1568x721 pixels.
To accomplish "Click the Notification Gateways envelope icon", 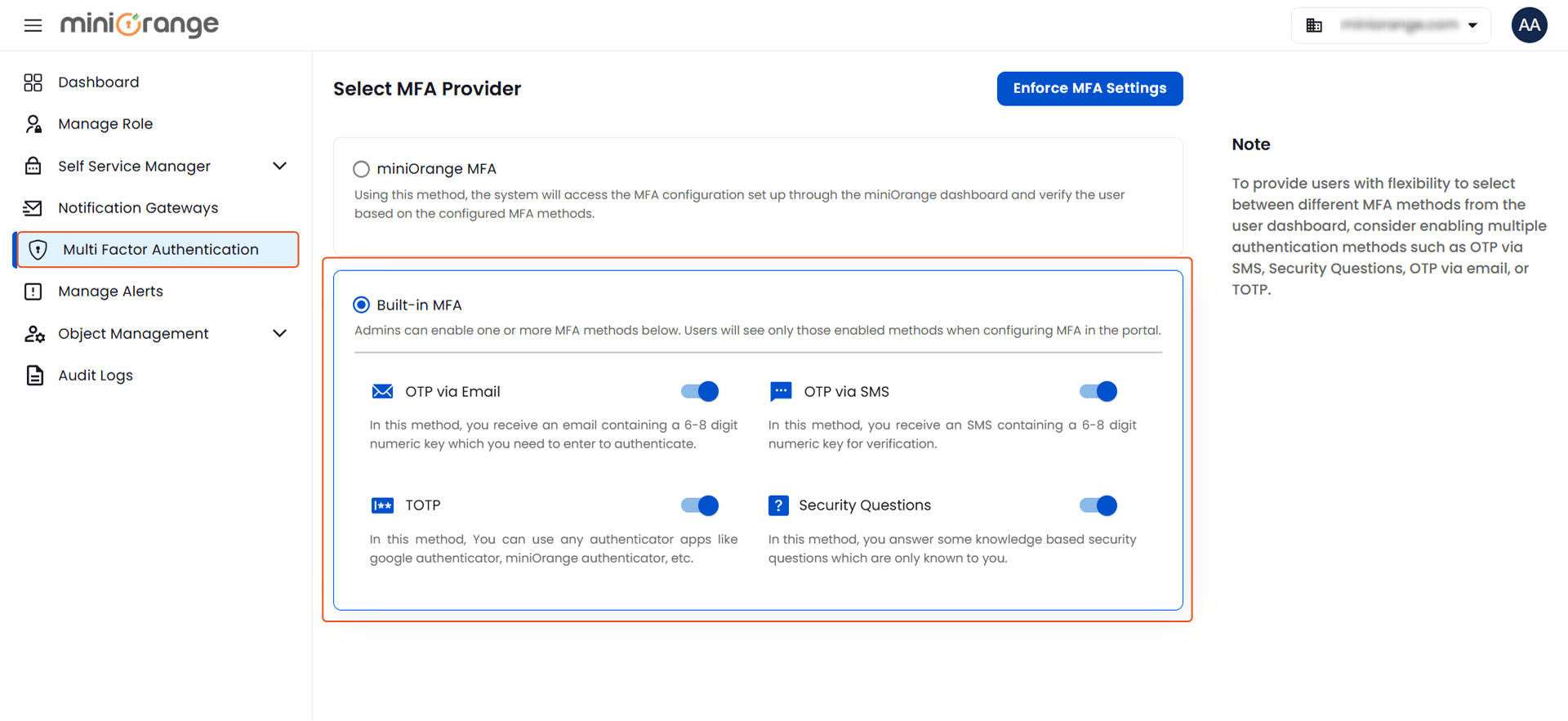I will 33,207.
